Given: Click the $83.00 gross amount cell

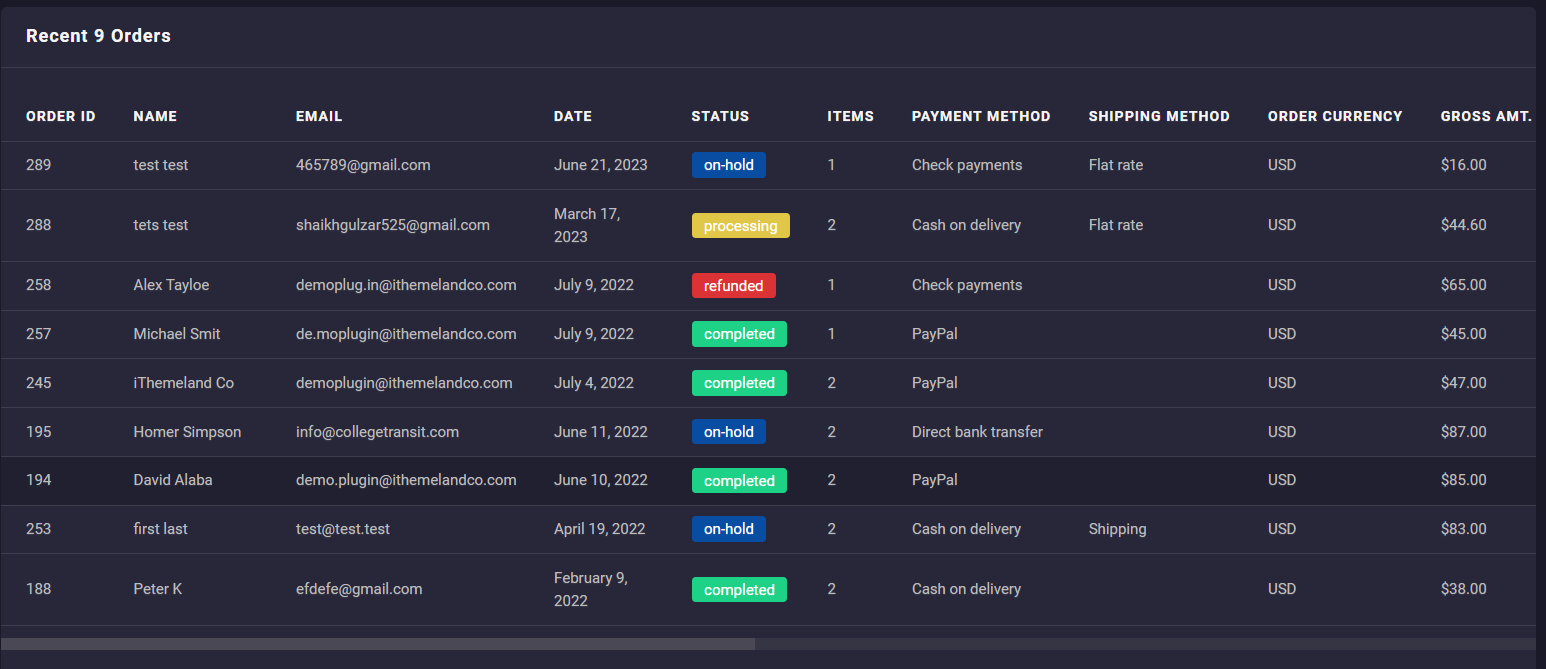Looking at the screenshot, I should (1463, 529).
